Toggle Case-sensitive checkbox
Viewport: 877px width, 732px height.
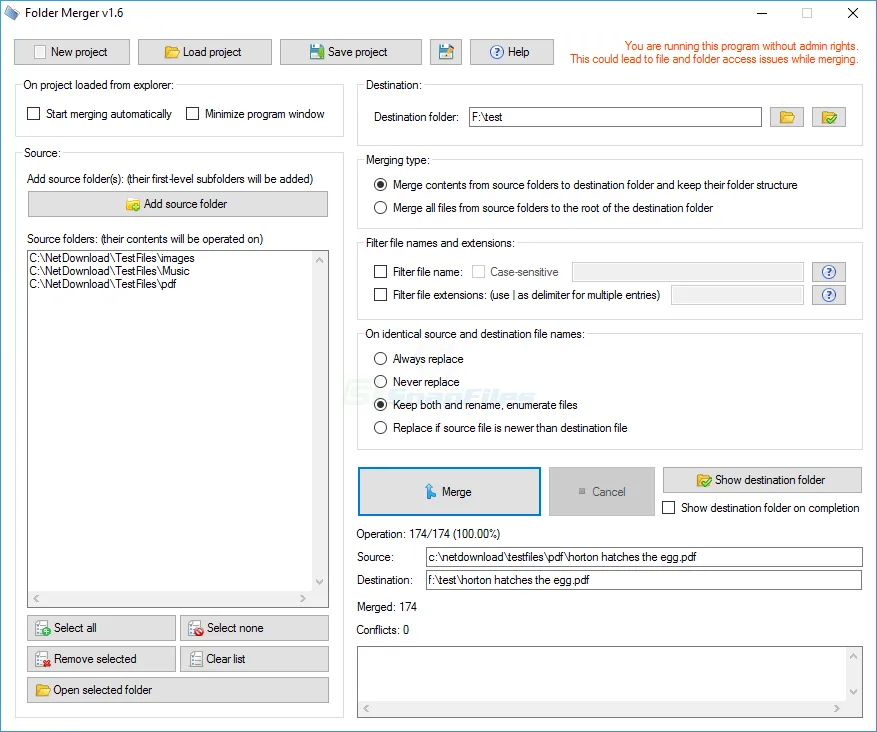point(478,272)
